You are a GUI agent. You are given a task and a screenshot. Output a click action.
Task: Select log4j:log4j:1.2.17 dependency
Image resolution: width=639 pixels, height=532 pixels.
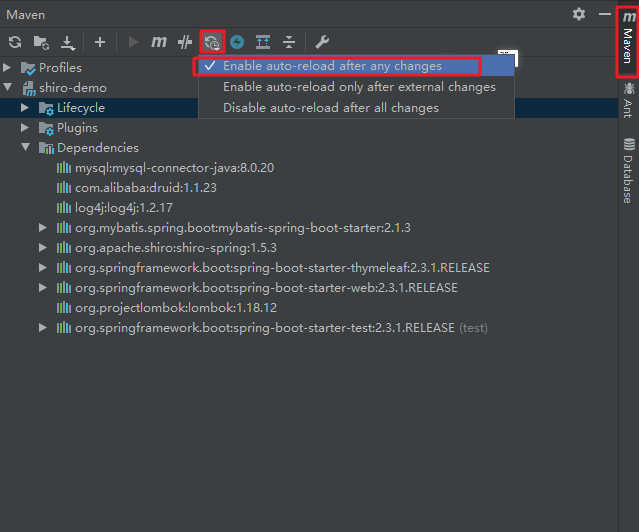124,208
